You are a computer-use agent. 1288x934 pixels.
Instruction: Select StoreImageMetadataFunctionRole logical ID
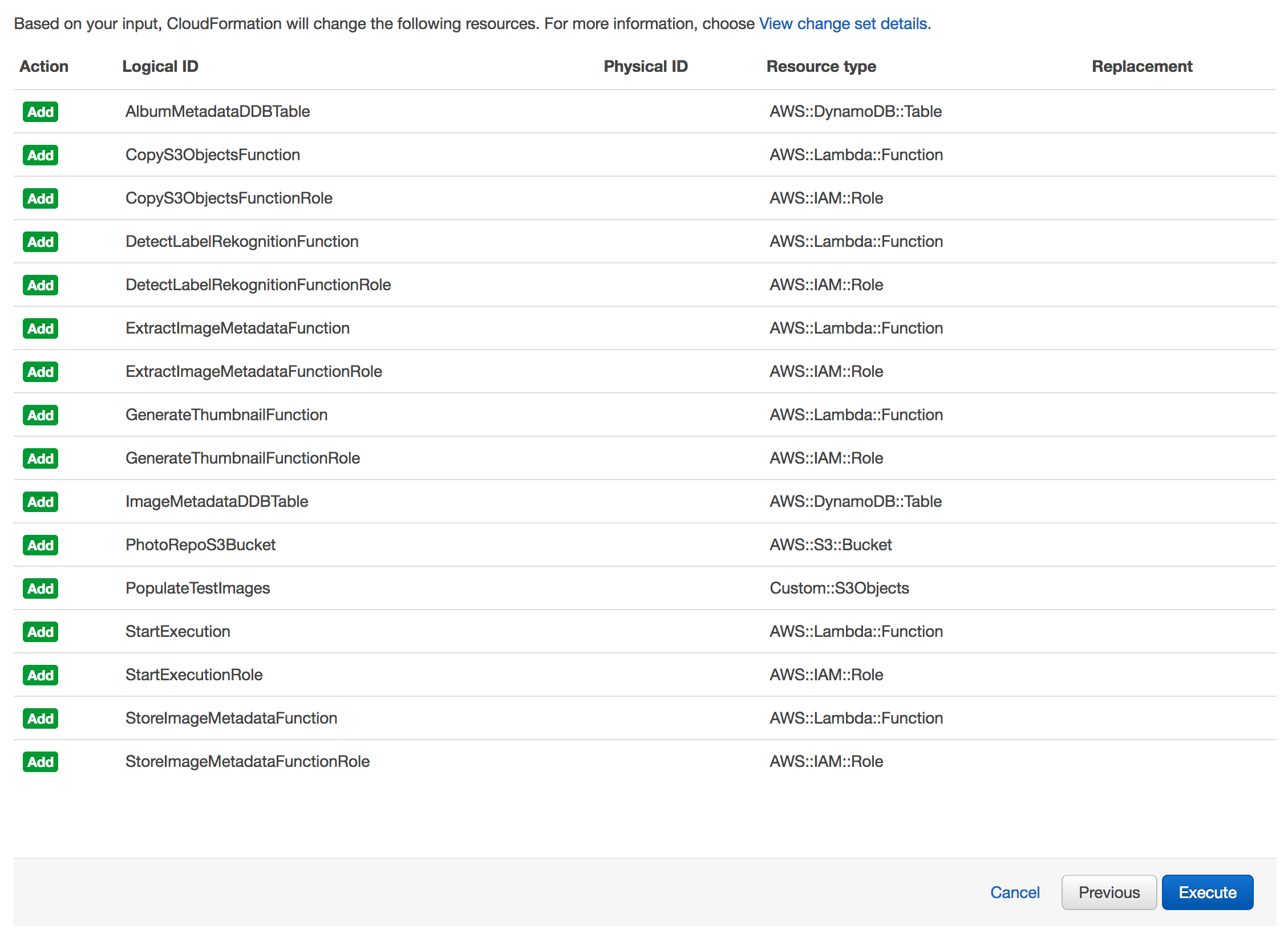pyautogui.click(x=248, y=761)
